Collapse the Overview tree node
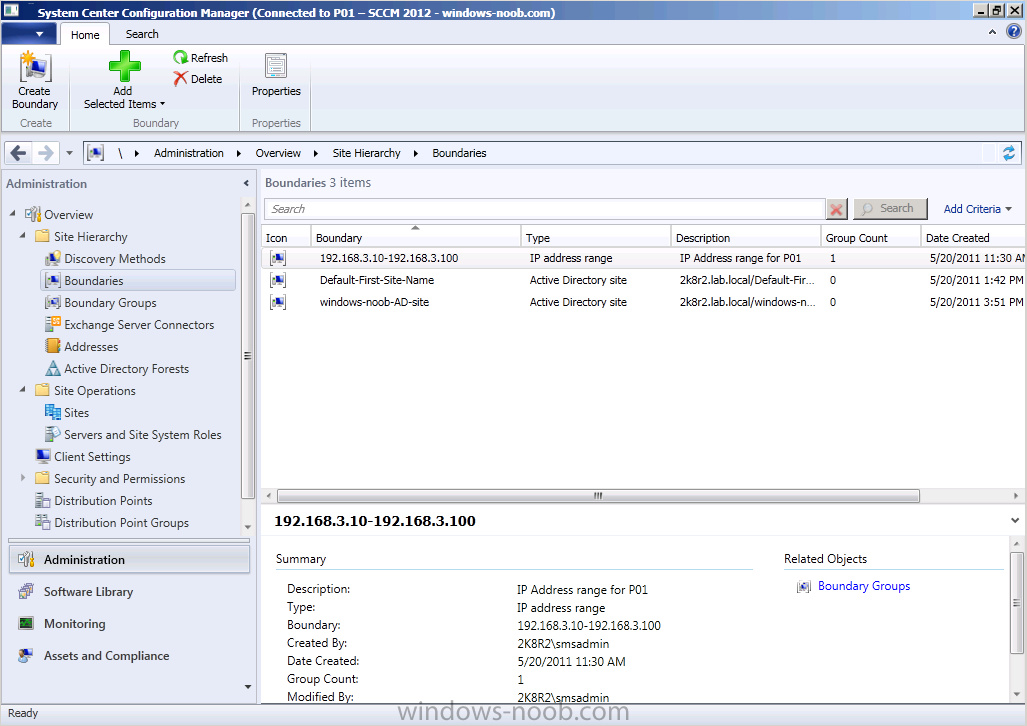The image size is (1027, 726). coord(13,214)
